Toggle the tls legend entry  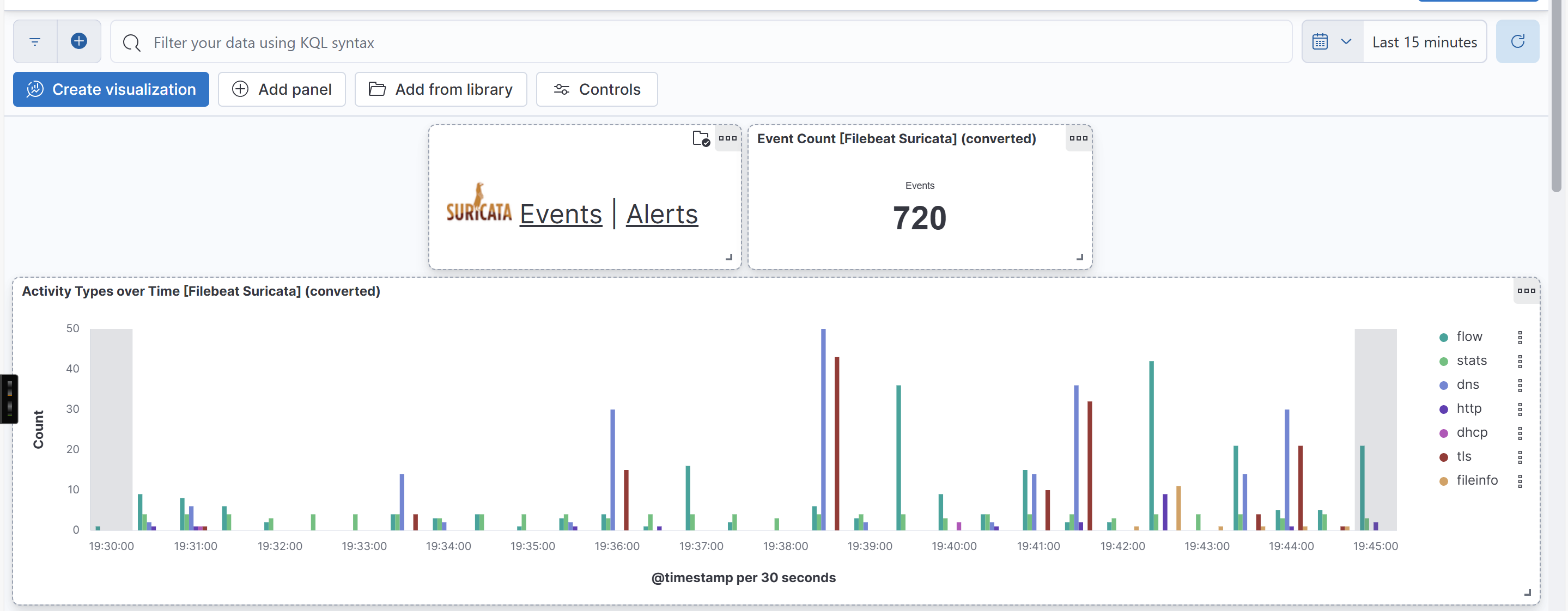point(1463,456)
